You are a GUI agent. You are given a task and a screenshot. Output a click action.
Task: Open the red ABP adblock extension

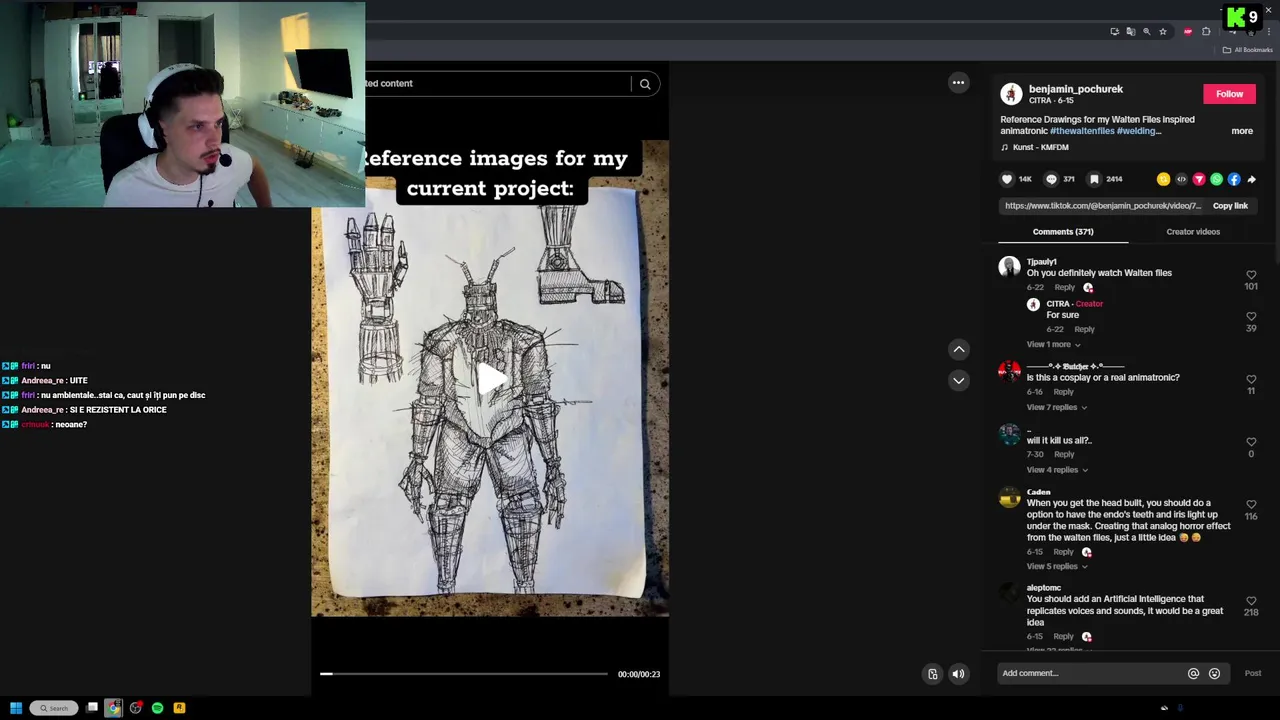pyautogui.click(x=1188, y=31)
